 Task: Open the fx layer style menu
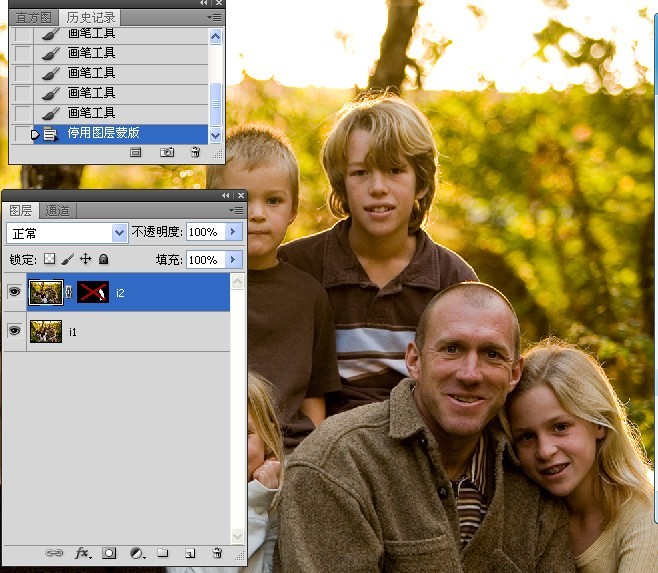click(x=83, y=553)
